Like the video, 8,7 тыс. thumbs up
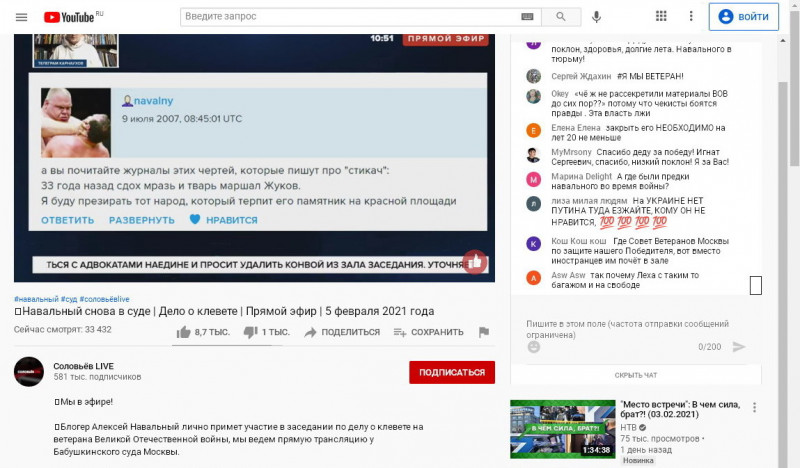800x468 pixels. 203,332
